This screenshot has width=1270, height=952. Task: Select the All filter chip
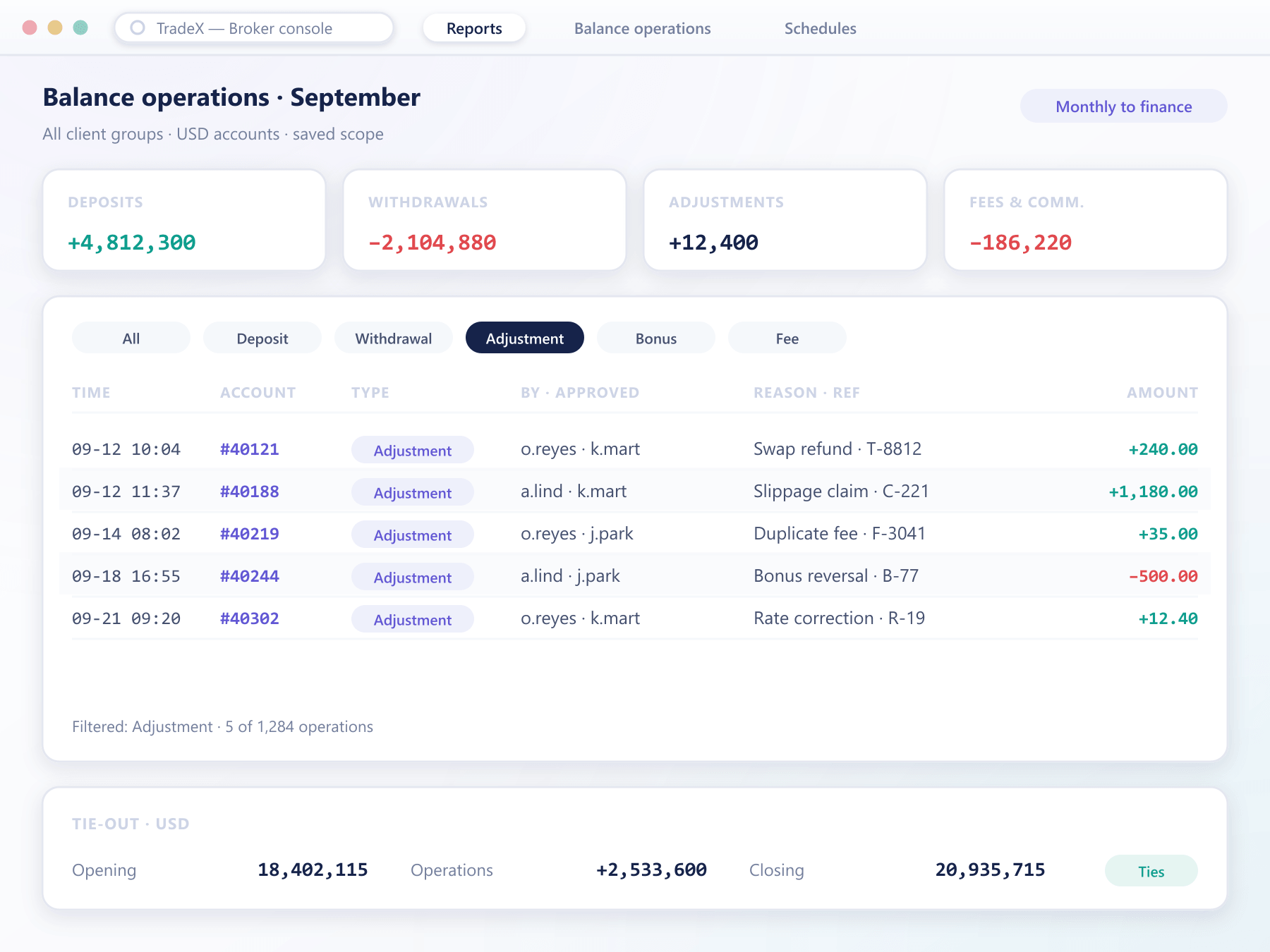click(131, 338)
